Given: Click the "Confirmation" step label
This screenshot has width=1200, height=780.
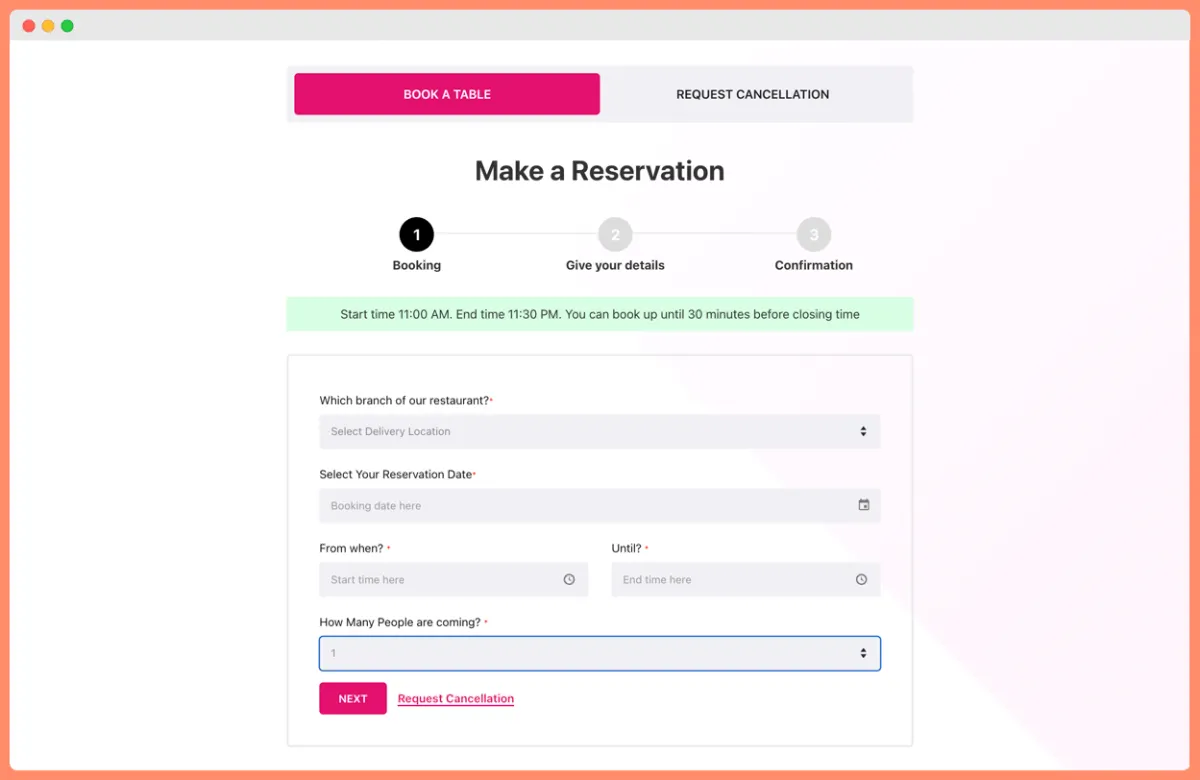Looking at the screenshot, I should [x=814, y=265].
